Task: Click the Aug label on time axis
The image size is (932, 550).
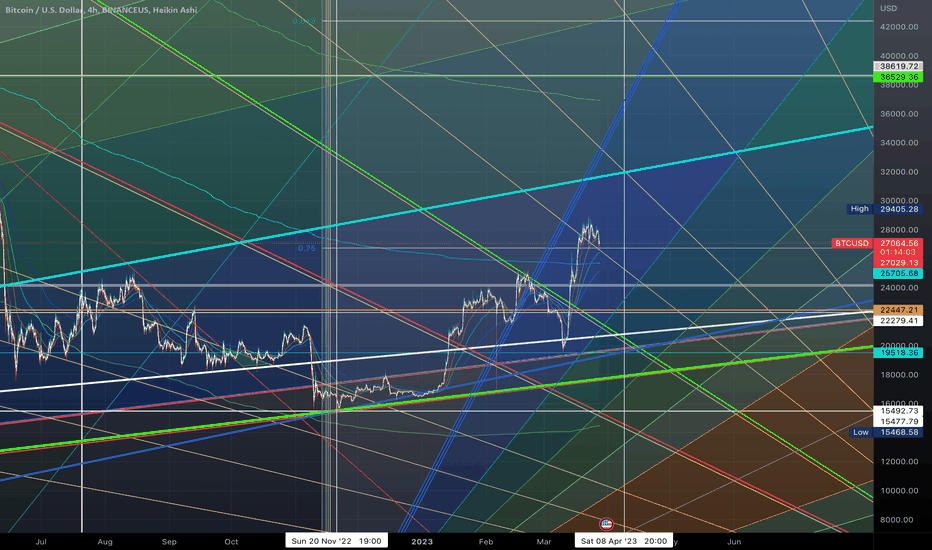Action: point(105,542)
